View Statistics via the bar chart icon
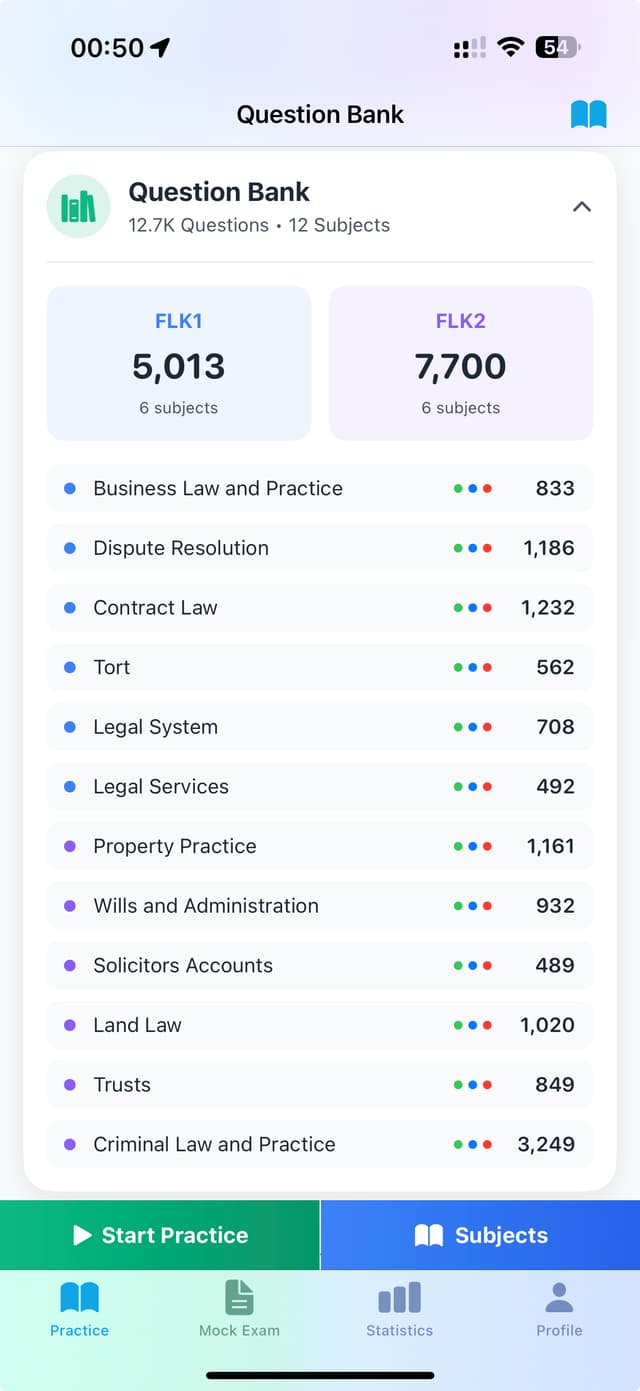 point(399,1297)
